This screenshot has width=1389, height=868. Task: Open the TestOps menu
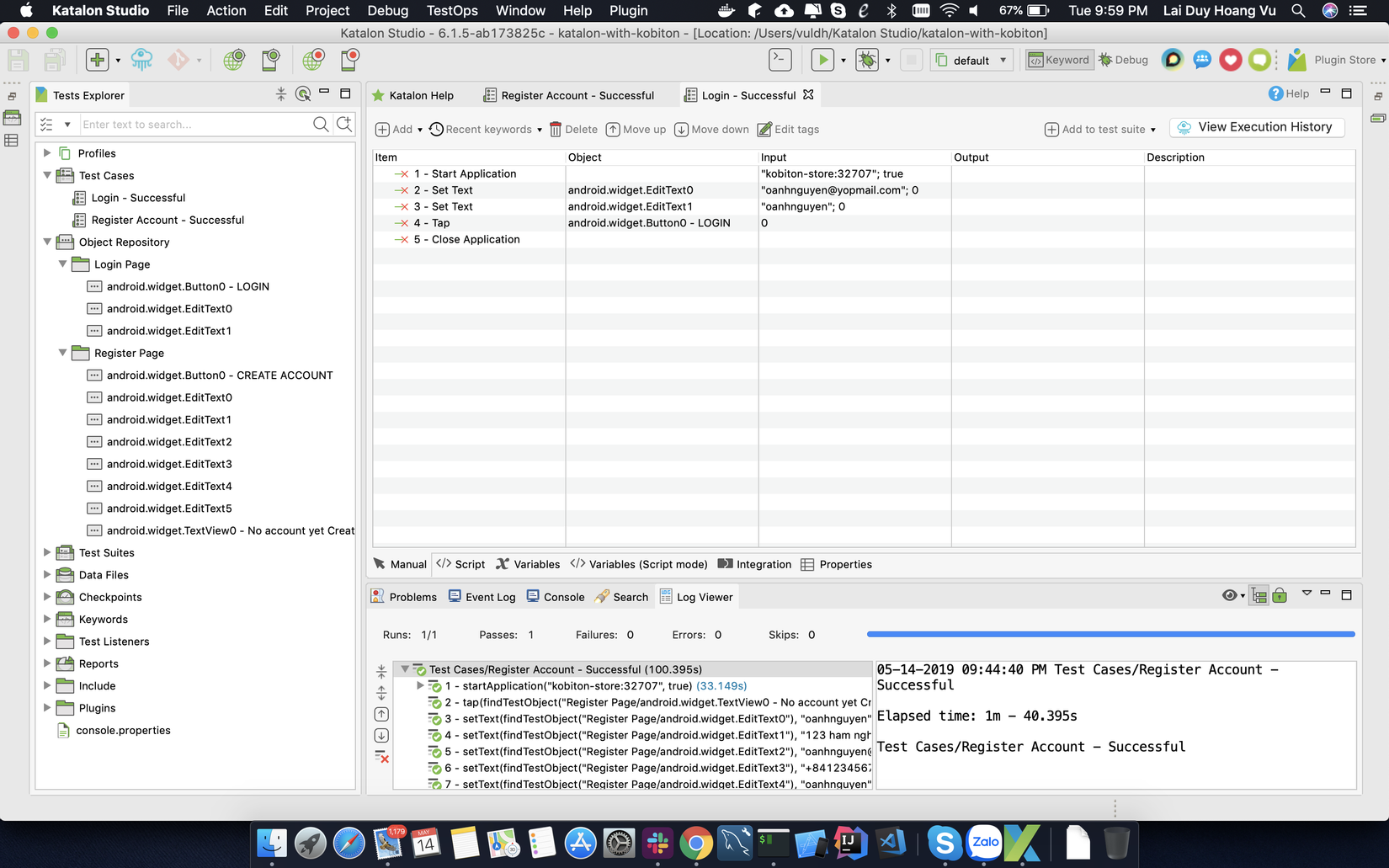(451, 11)
